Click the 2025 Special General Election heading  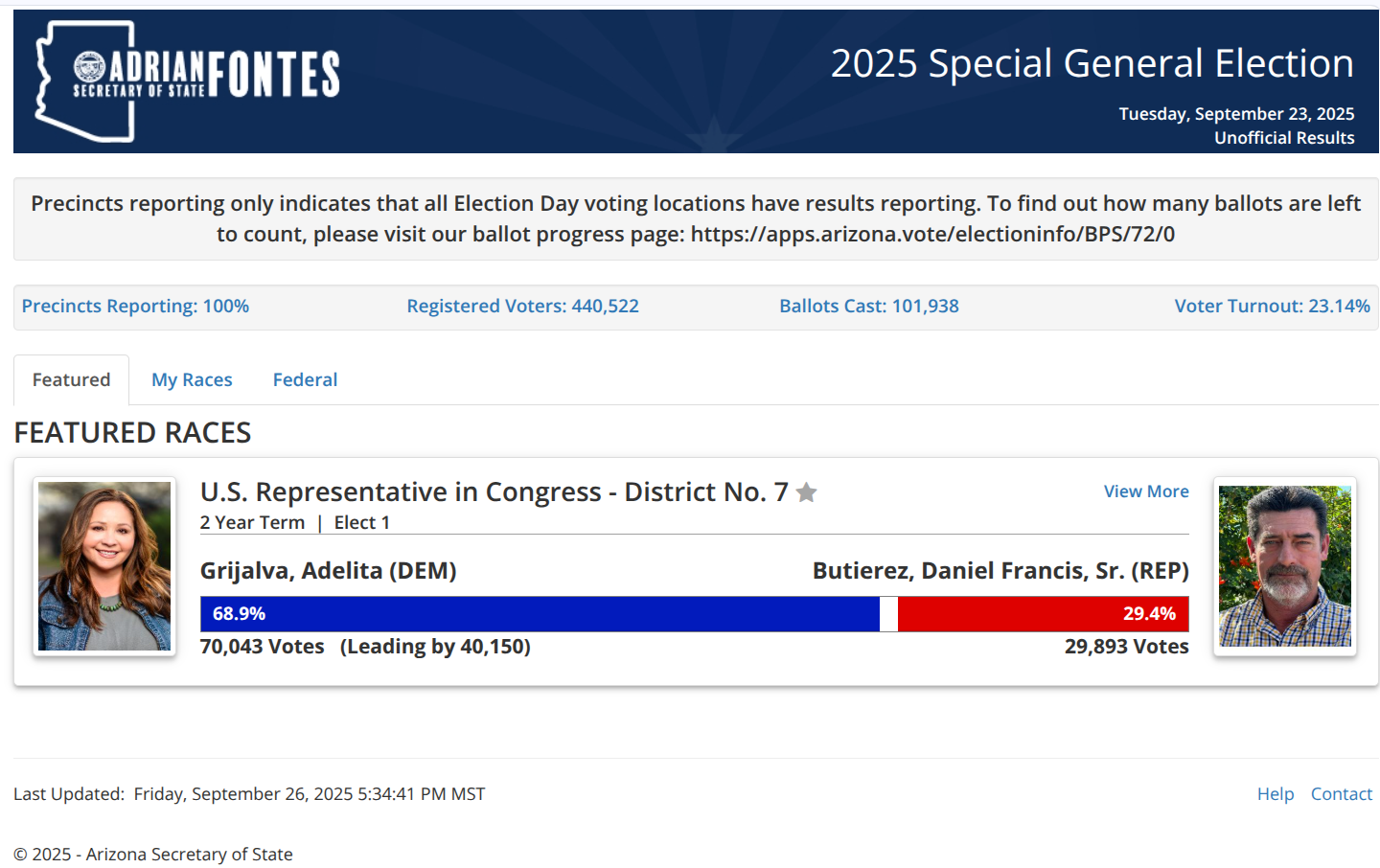[x=1092, y=64]
